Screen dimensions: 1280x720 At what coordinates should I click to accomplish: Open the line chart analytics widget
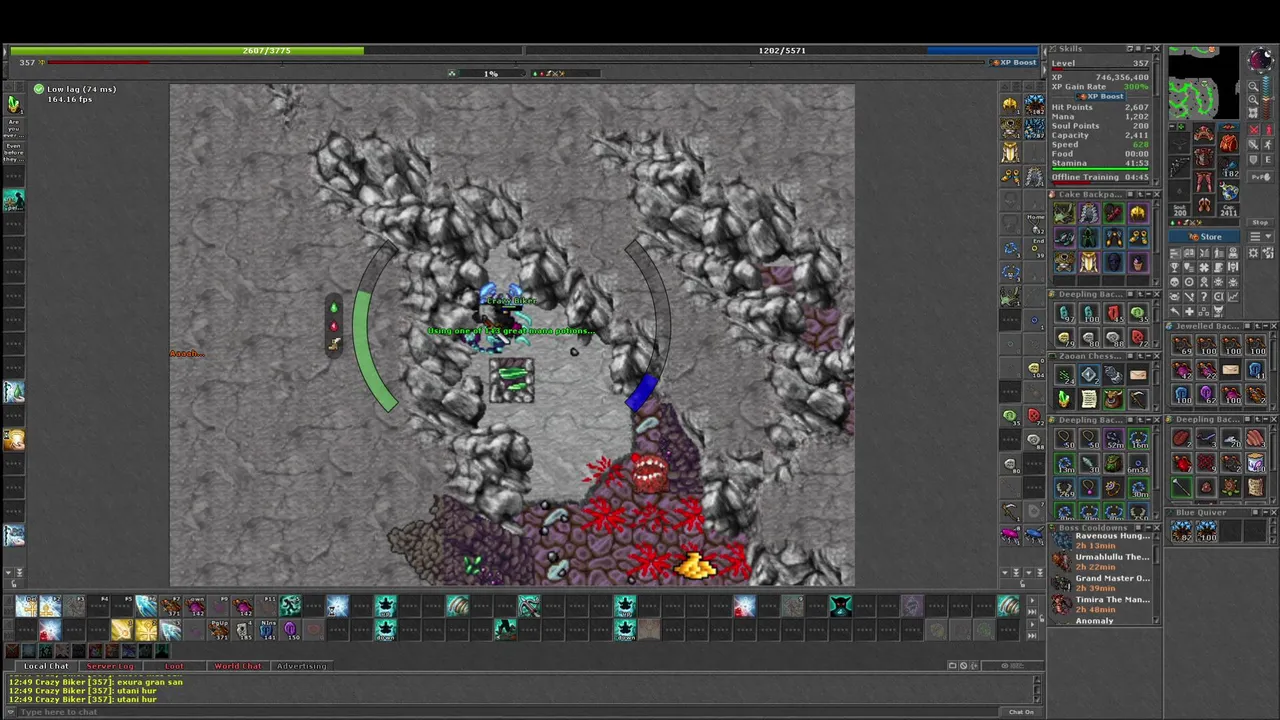1233,296
